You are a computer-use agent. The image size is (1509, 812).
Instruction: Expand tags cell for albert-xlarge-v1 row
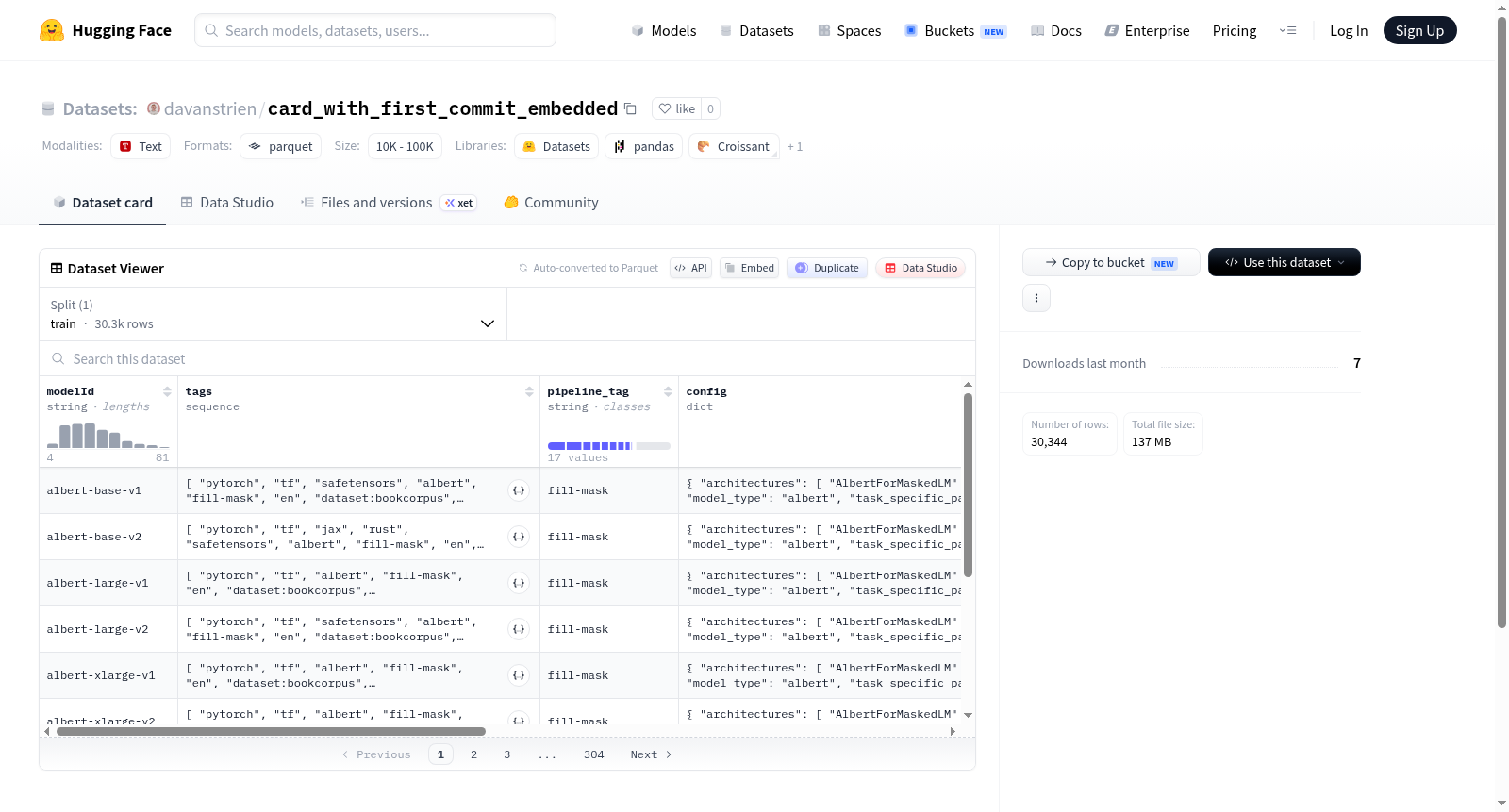pos(519,675)
